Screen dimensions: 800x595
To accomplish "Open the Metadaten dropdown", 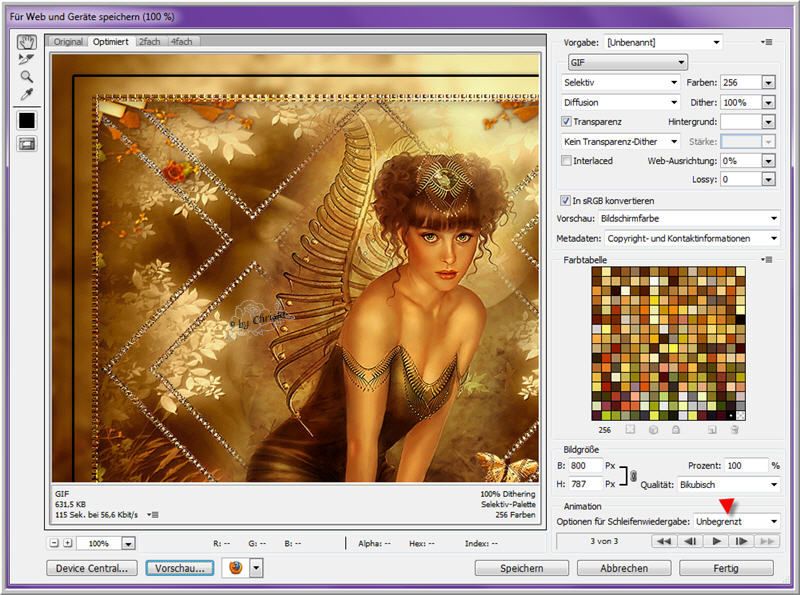I will click(692, 238).
